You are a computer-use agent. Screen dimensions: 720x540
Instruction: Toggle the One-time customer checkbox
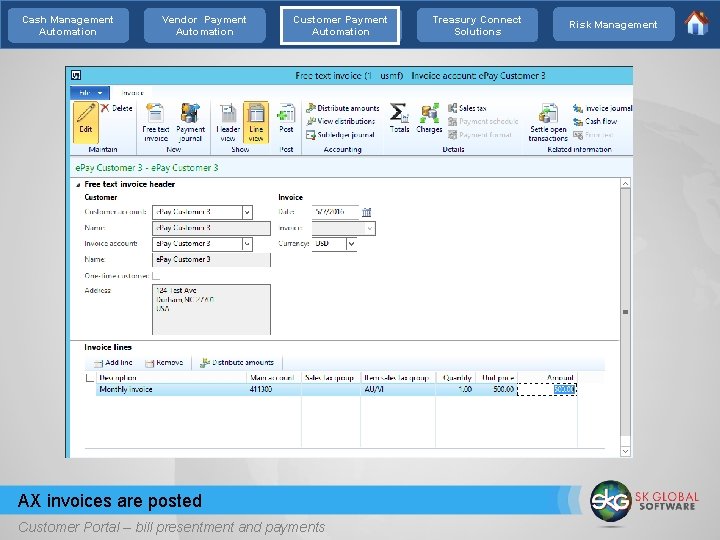click(x=156, y=276)
